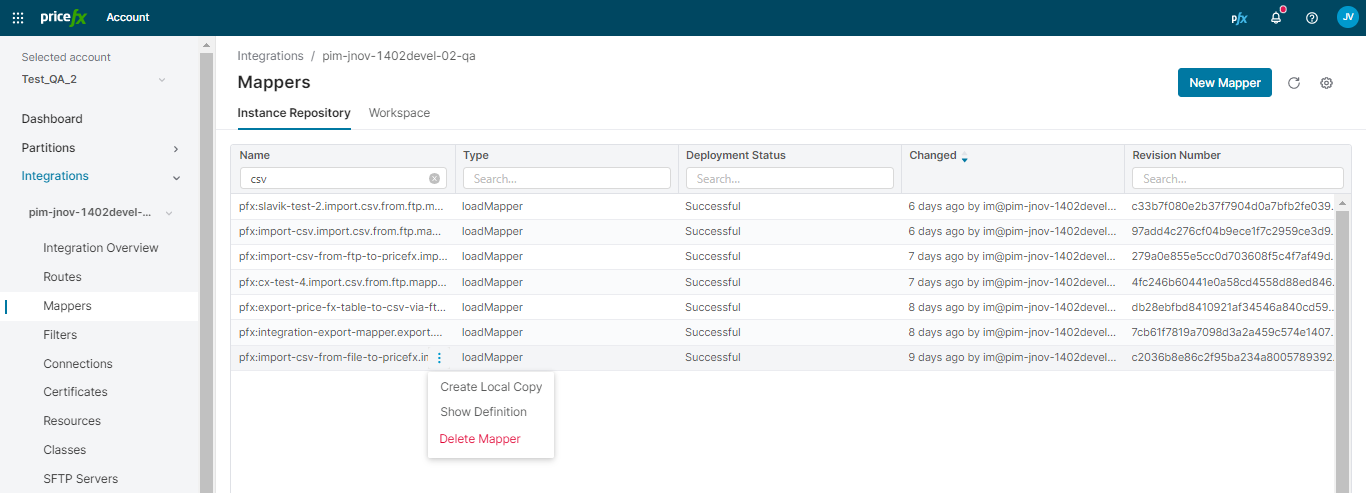Open the help question mark icon
This screenshot has width=1366, height=493.
(1312, 18)
